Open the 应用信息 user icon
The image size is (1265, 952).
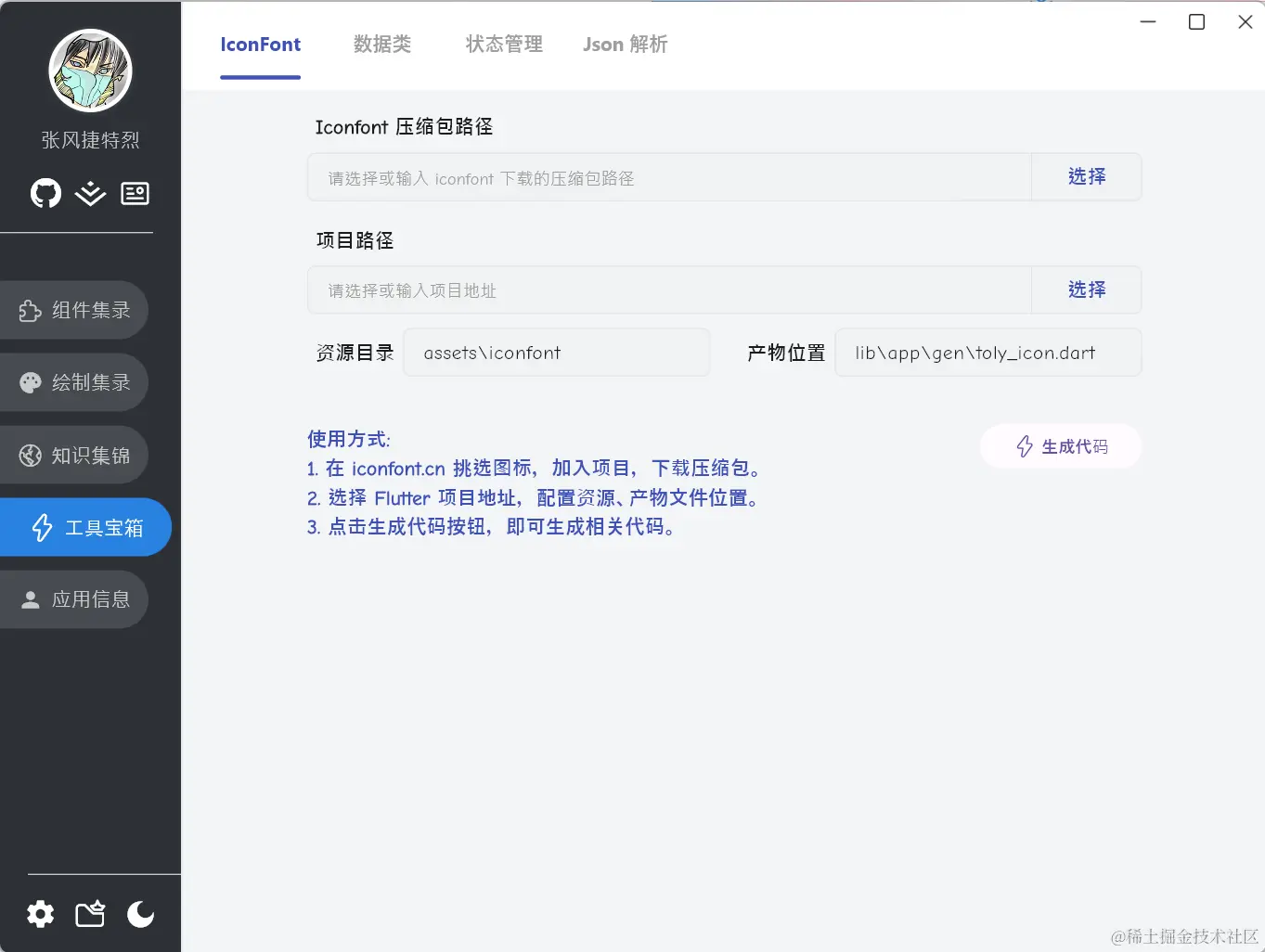coord(31,598)
